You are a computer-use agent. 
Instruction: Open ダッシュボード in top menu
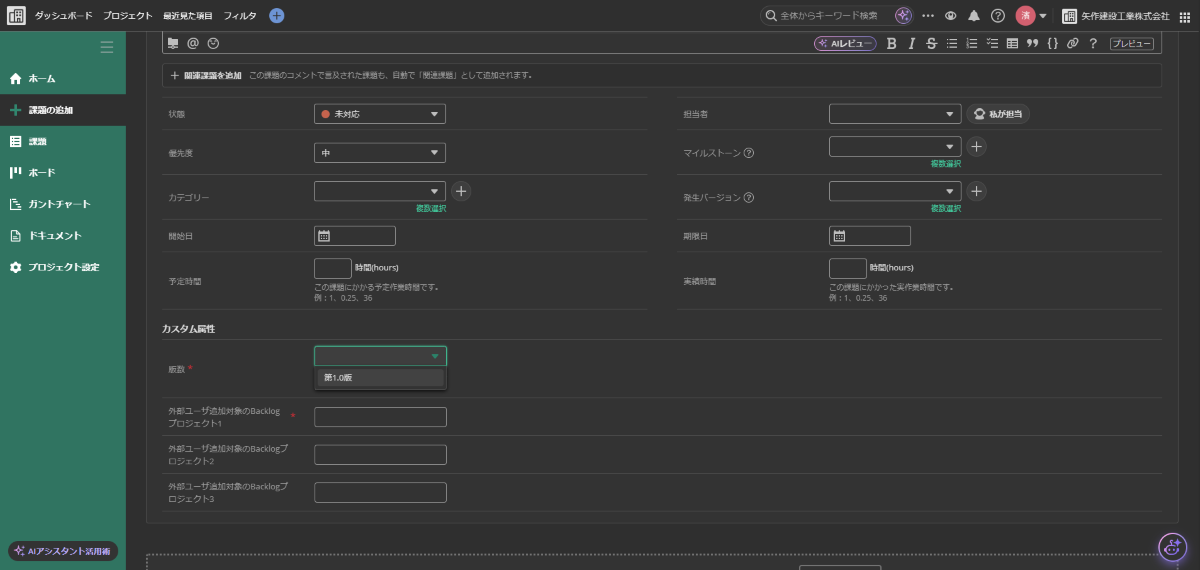click(63, 16)
